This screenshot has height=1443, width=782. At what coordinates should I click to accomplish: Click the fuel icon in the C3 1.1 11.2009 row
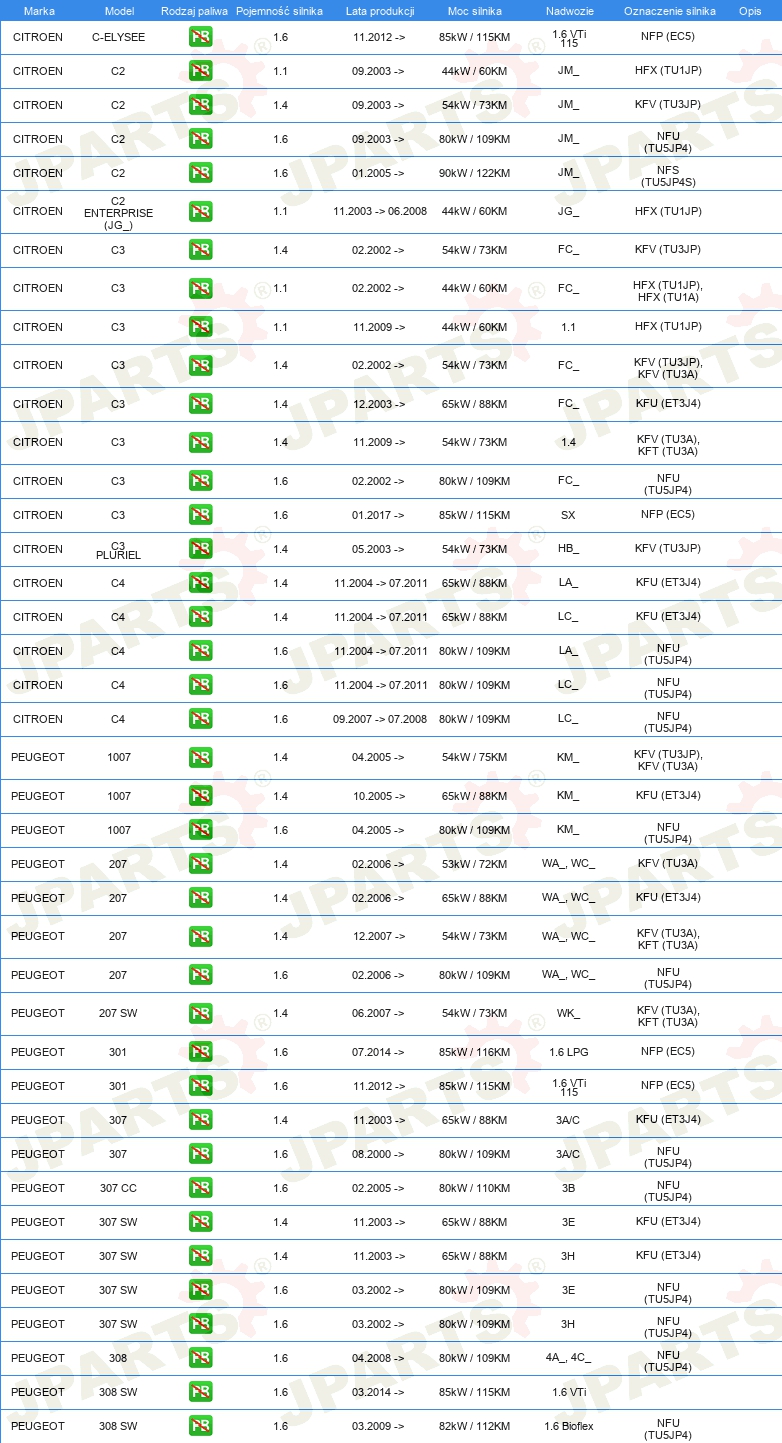pyautogui.click(x=200, y=327)
